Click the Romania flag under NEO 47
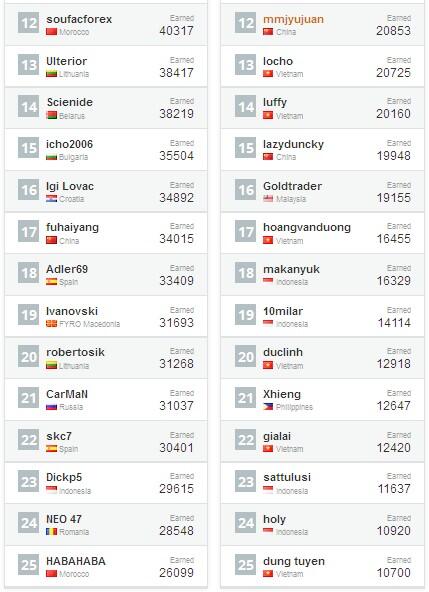The width and height of the screenshot is (429, 592). [x=51, y=532]
